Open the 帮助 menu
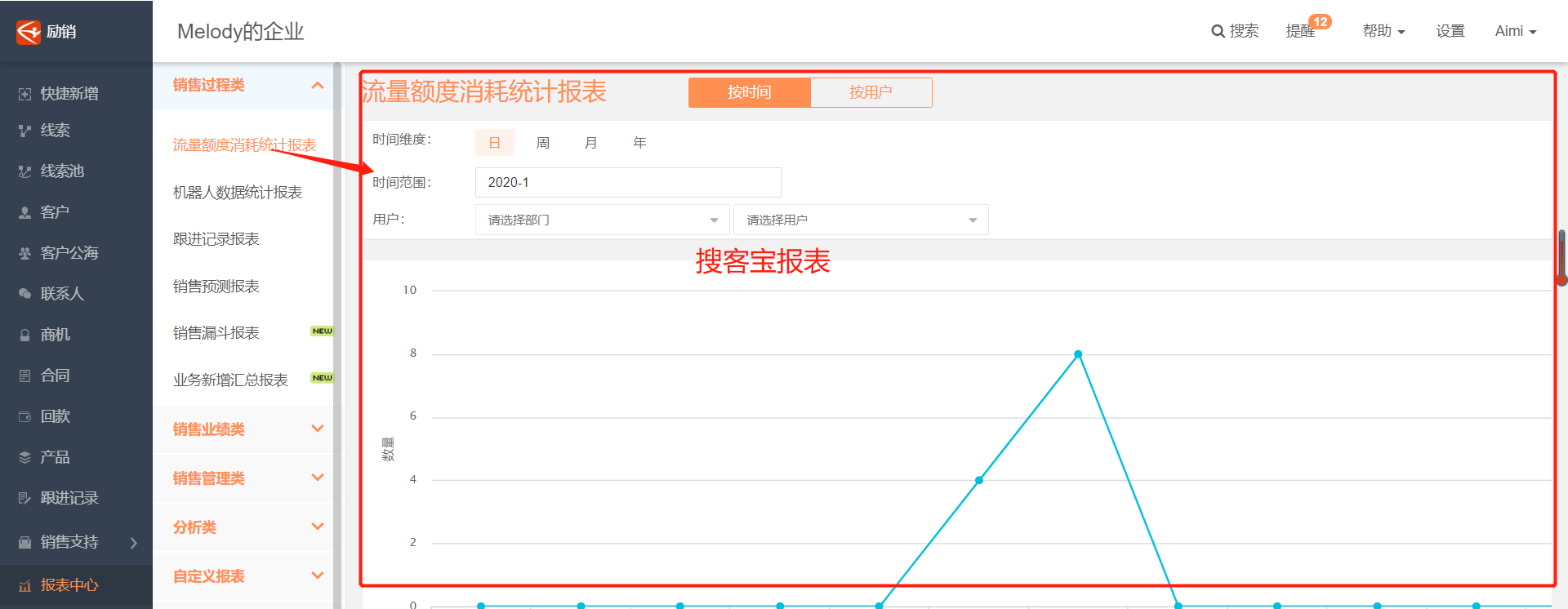This screenshot has height=609, width=1568. click(1383, 31)
